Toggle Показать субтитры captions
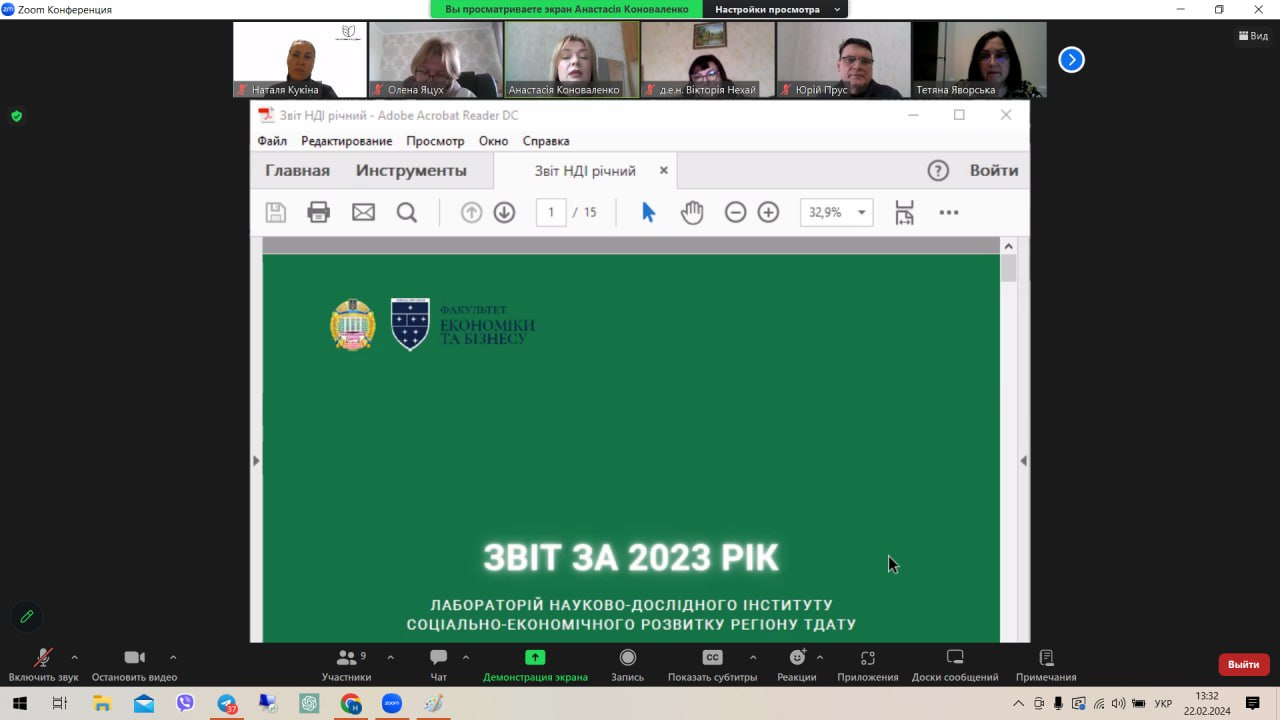This screenshot has width=1280, height=720. click(x=712, y=664)
